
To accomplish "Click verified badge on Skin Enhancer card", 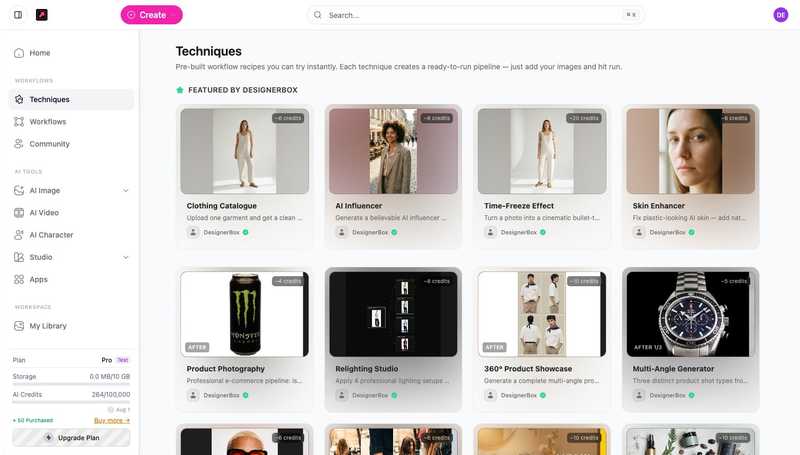I will point(691,232).
